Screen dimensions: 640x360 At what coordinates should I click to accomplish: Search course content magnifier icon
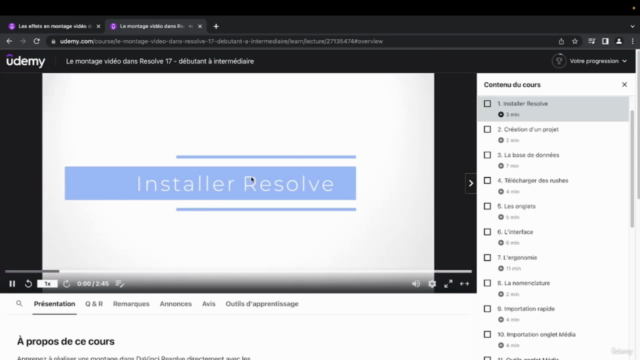[19, 304]
